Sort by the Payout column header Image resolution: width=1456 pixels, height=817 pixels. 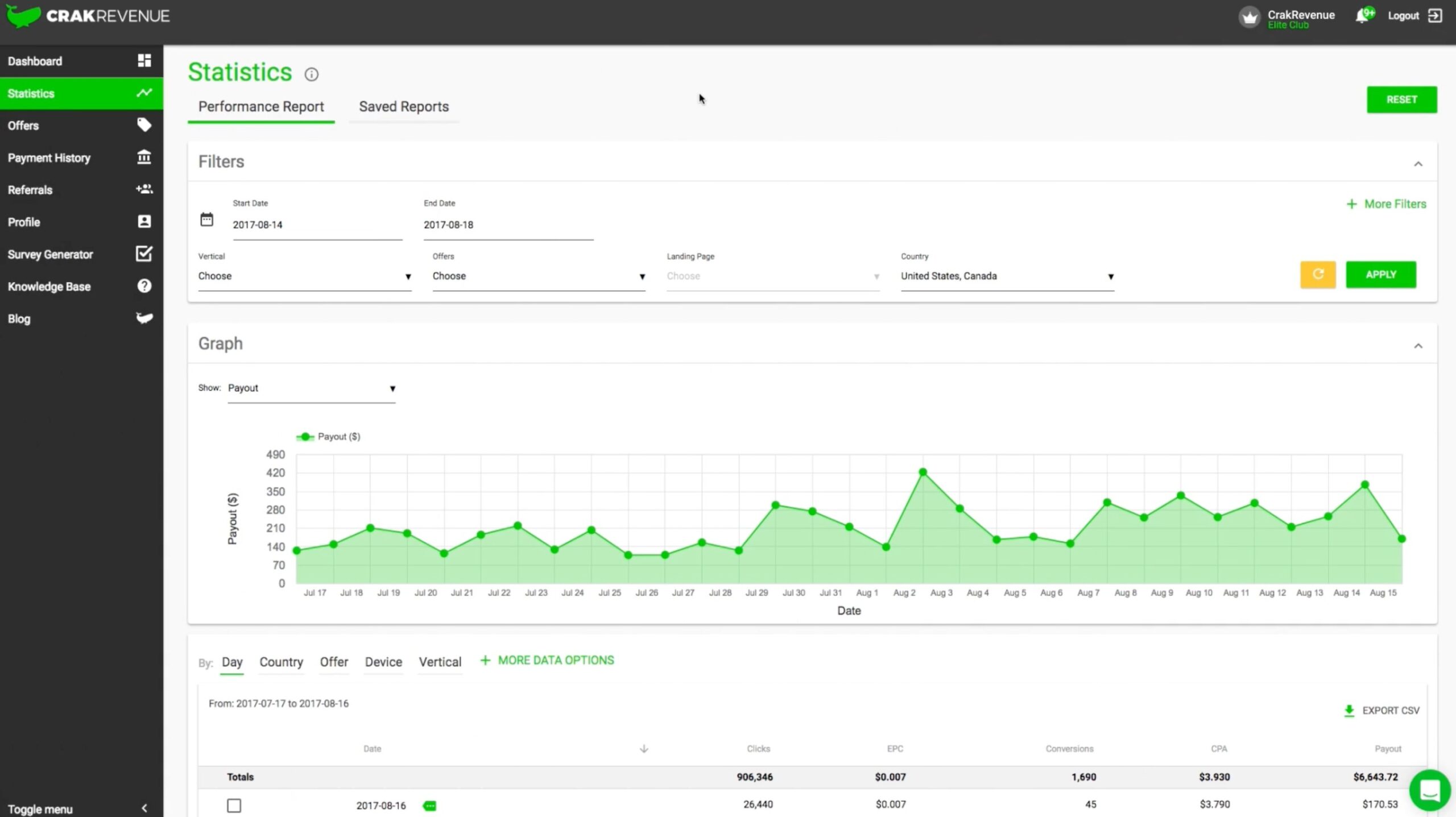point(1388,749)
